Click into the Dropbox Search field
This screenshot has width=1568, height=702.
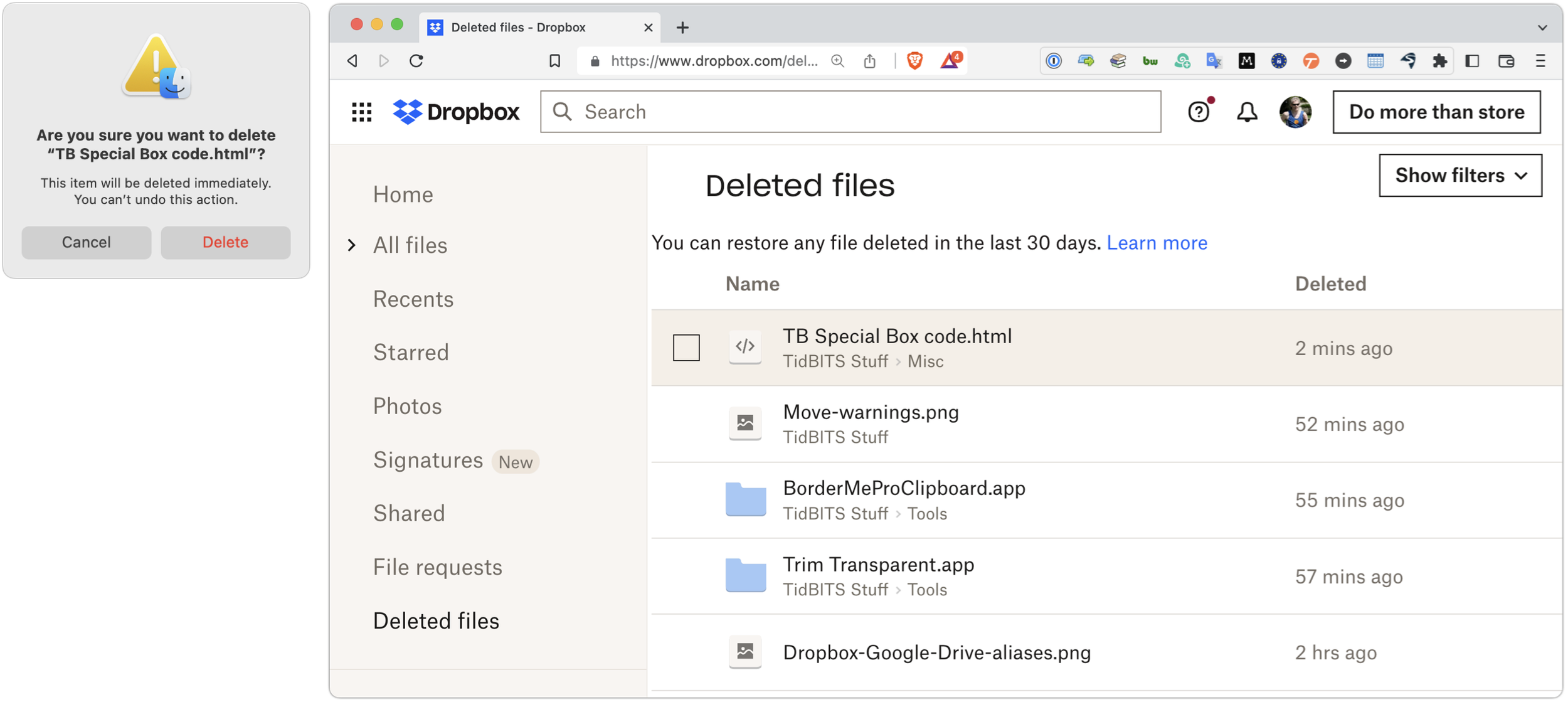[x=850, y=112]
